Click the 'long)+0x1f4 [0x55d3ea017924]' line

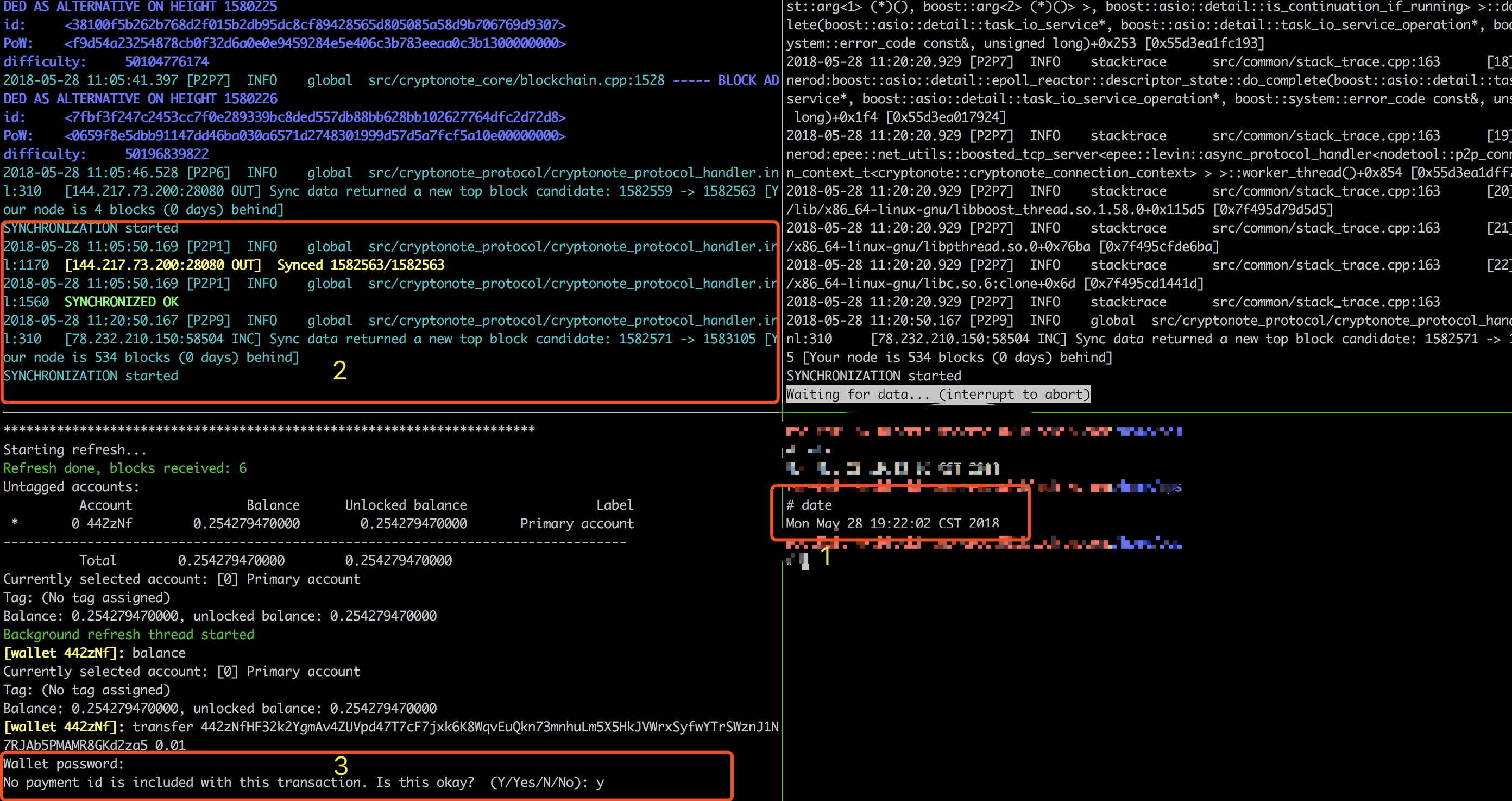(900, 117)
